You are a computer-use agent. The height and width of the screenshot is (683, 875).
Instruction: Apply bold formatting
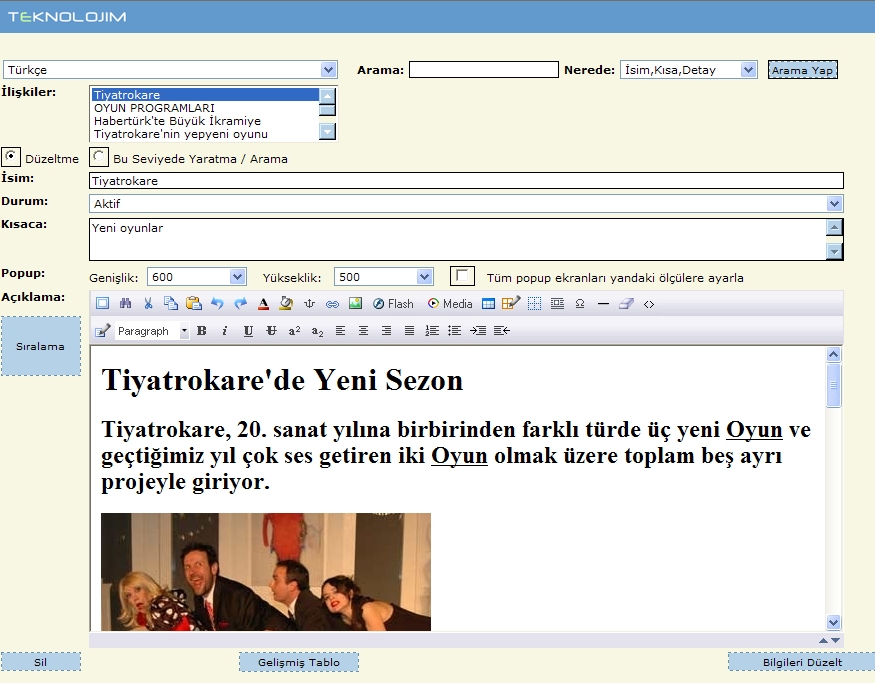tap(201, 331)
